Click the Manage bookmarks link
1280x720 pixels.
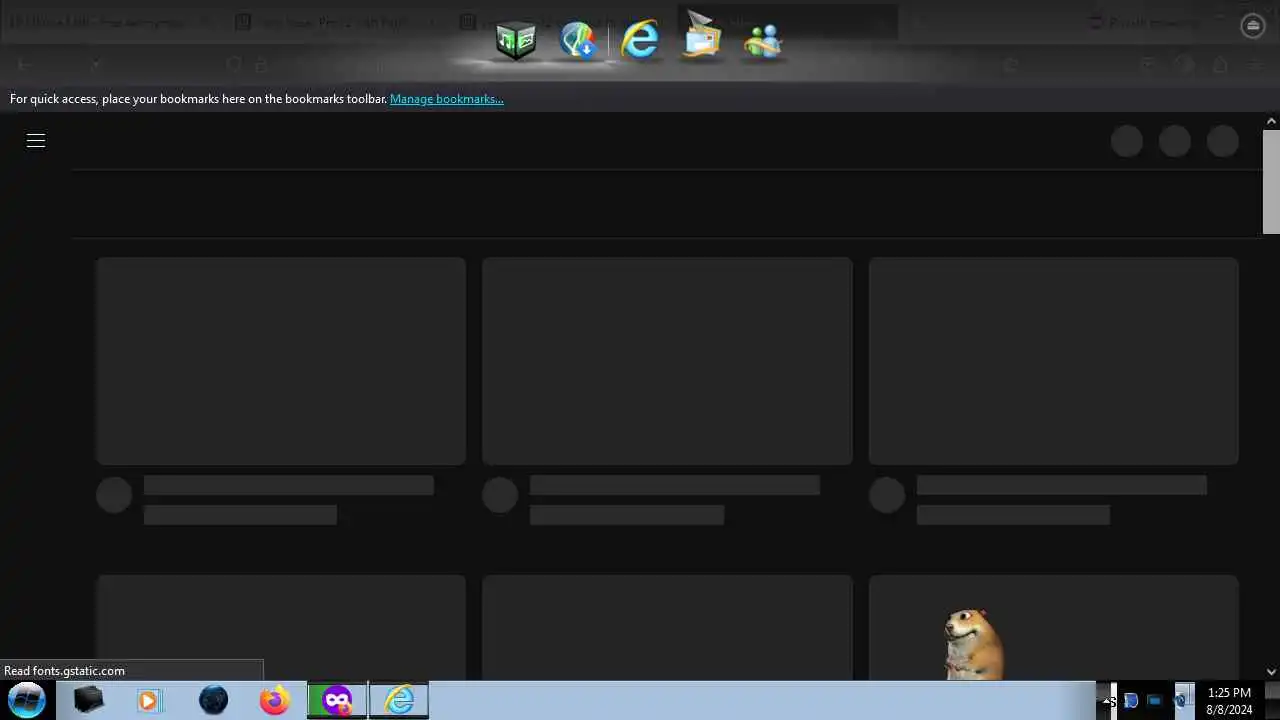(447, 99)
